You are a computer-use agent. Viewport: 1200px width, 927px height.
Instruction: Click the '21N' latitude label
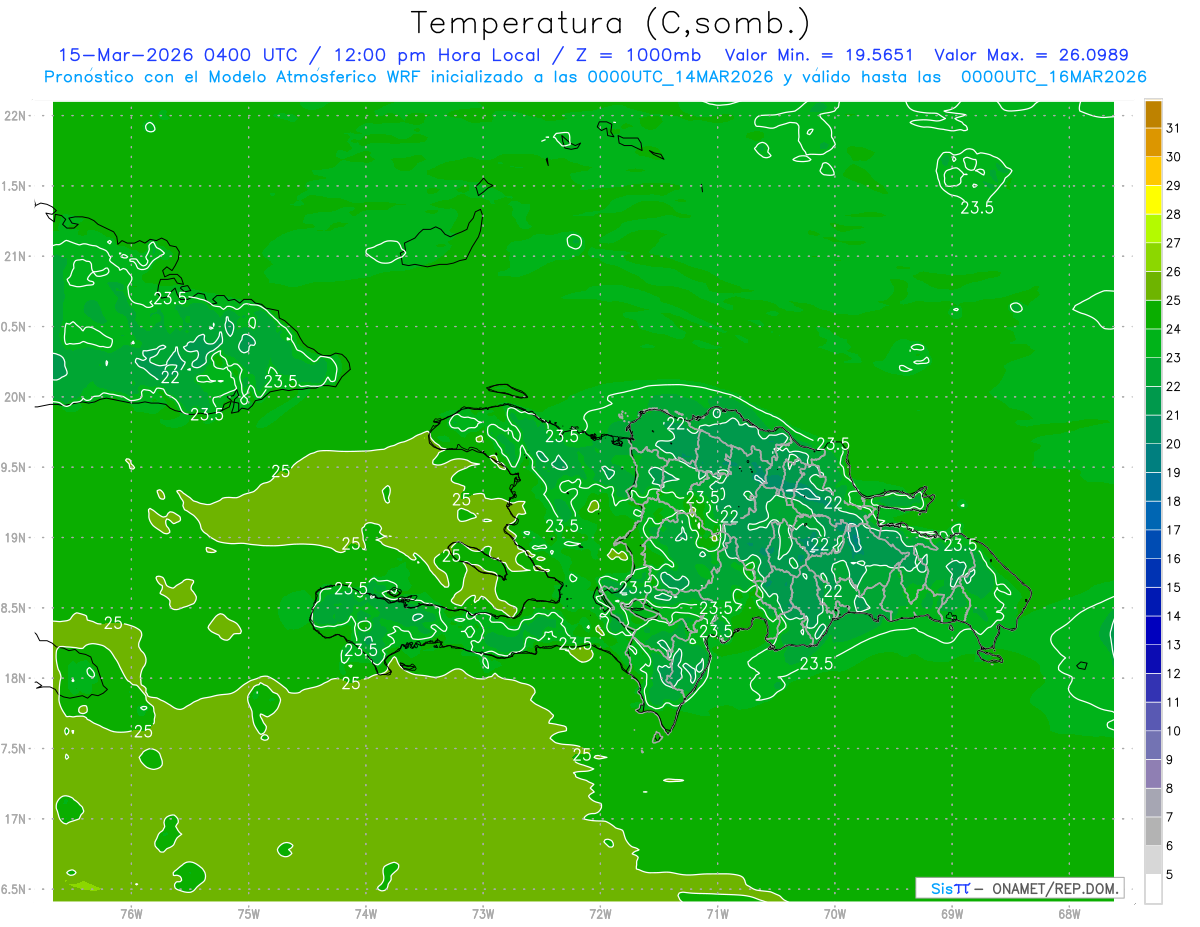click(x=16, y=256)
